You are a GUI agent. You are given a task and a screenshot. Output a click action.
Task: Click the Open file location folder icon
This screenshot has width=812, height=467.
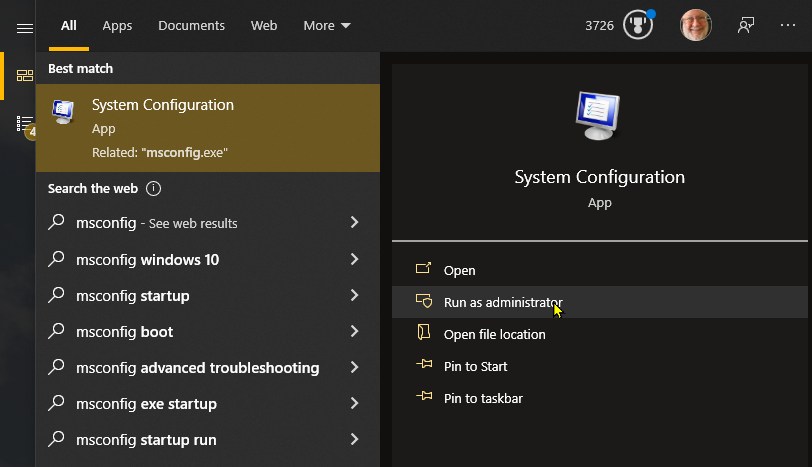click(x=424, y=332)
